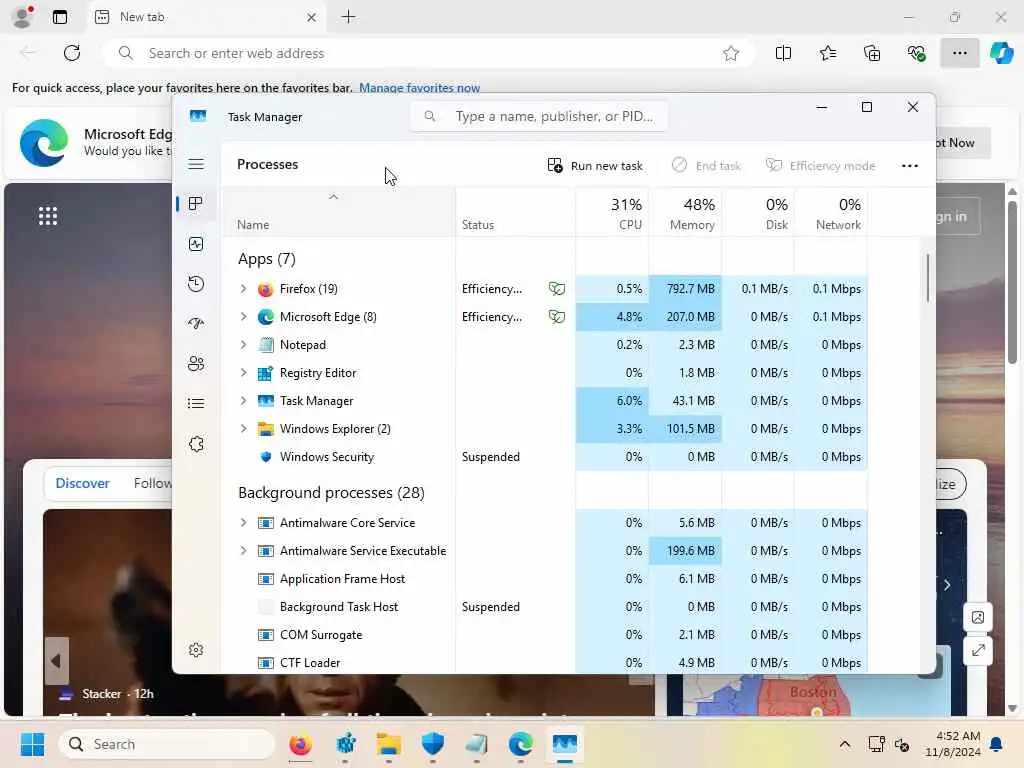Expand Windows Explorer (2) process group
Image resolution: width=1024 pixels, height=768 pixels.
(x=243, y=429)
